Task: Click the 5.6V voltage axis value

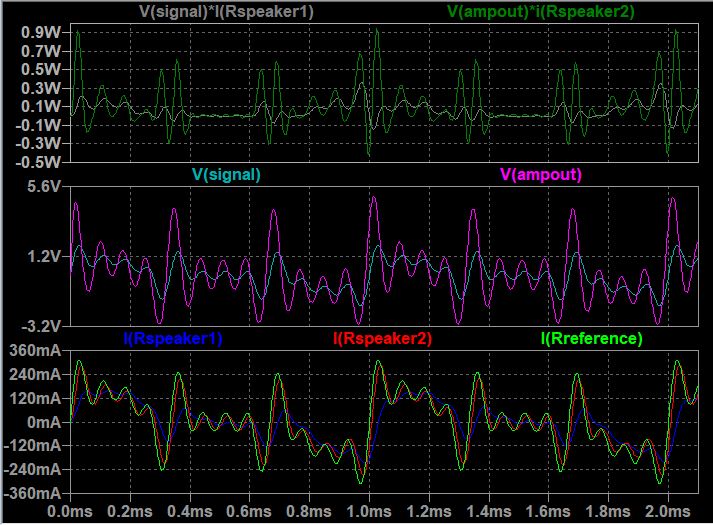Action: pyautogui.click(x=44, y=186)
